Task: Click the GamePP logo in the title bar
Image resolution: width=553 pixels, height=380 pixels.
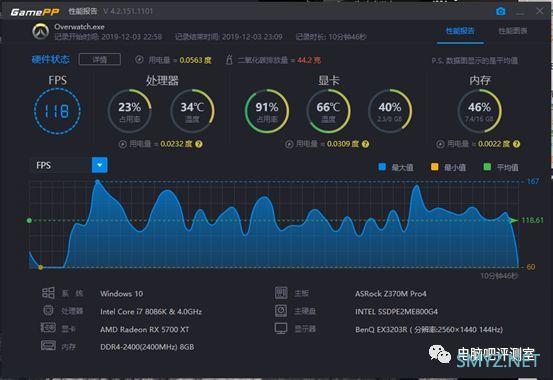Action: coord(35,12)
